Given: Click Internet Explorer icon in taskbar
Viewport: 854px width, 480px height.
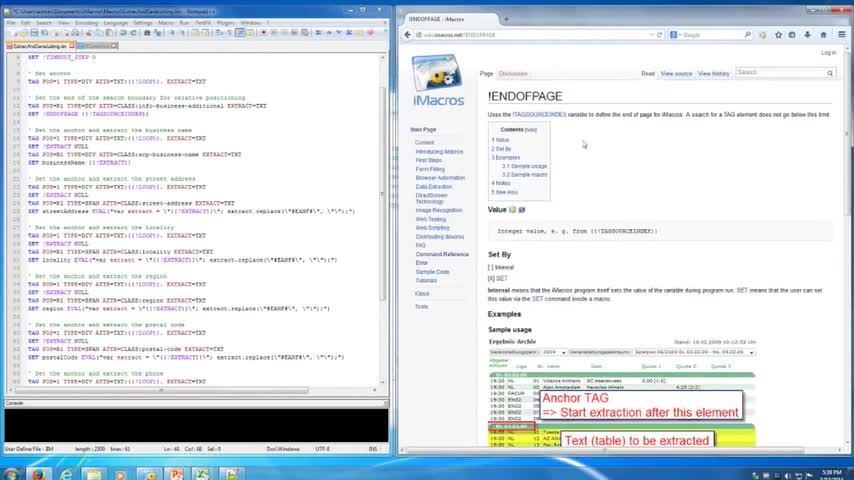Looking at the screenshot, I should click(66, 474).
